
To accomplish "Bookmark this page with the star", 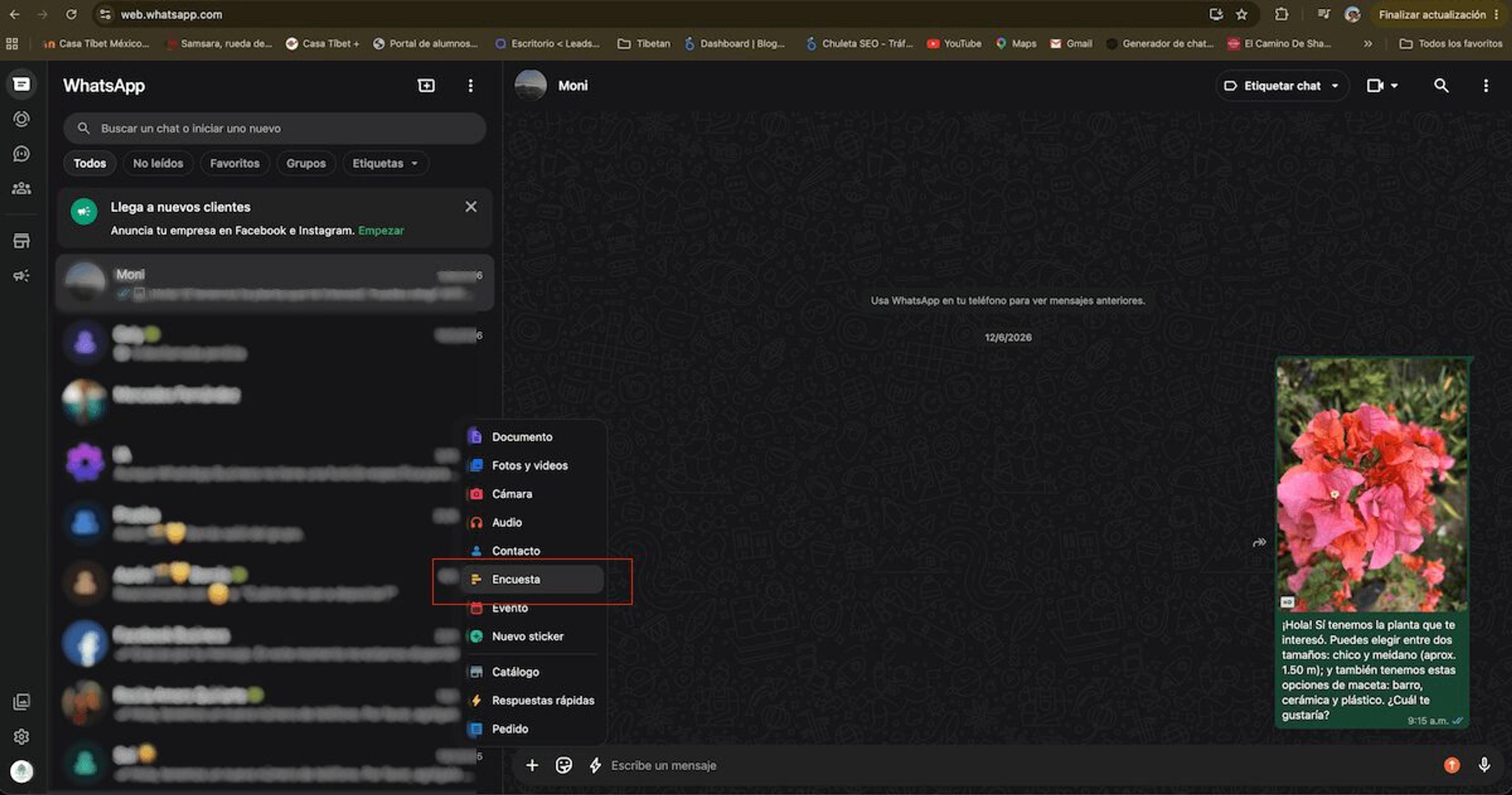I will [x=1241, y=14].
